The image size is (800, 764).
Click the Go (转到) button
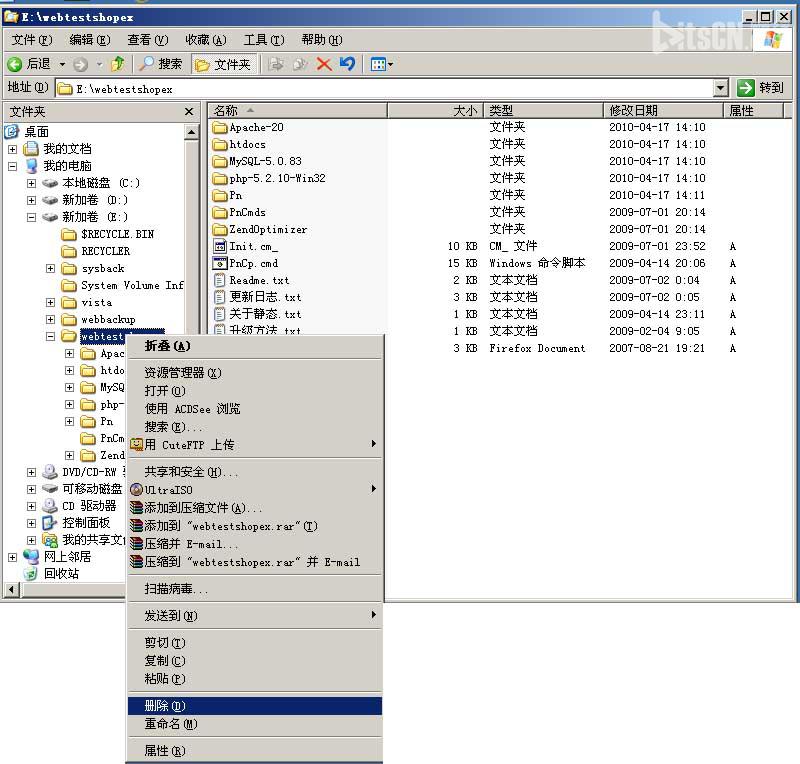tap(761, 88)
